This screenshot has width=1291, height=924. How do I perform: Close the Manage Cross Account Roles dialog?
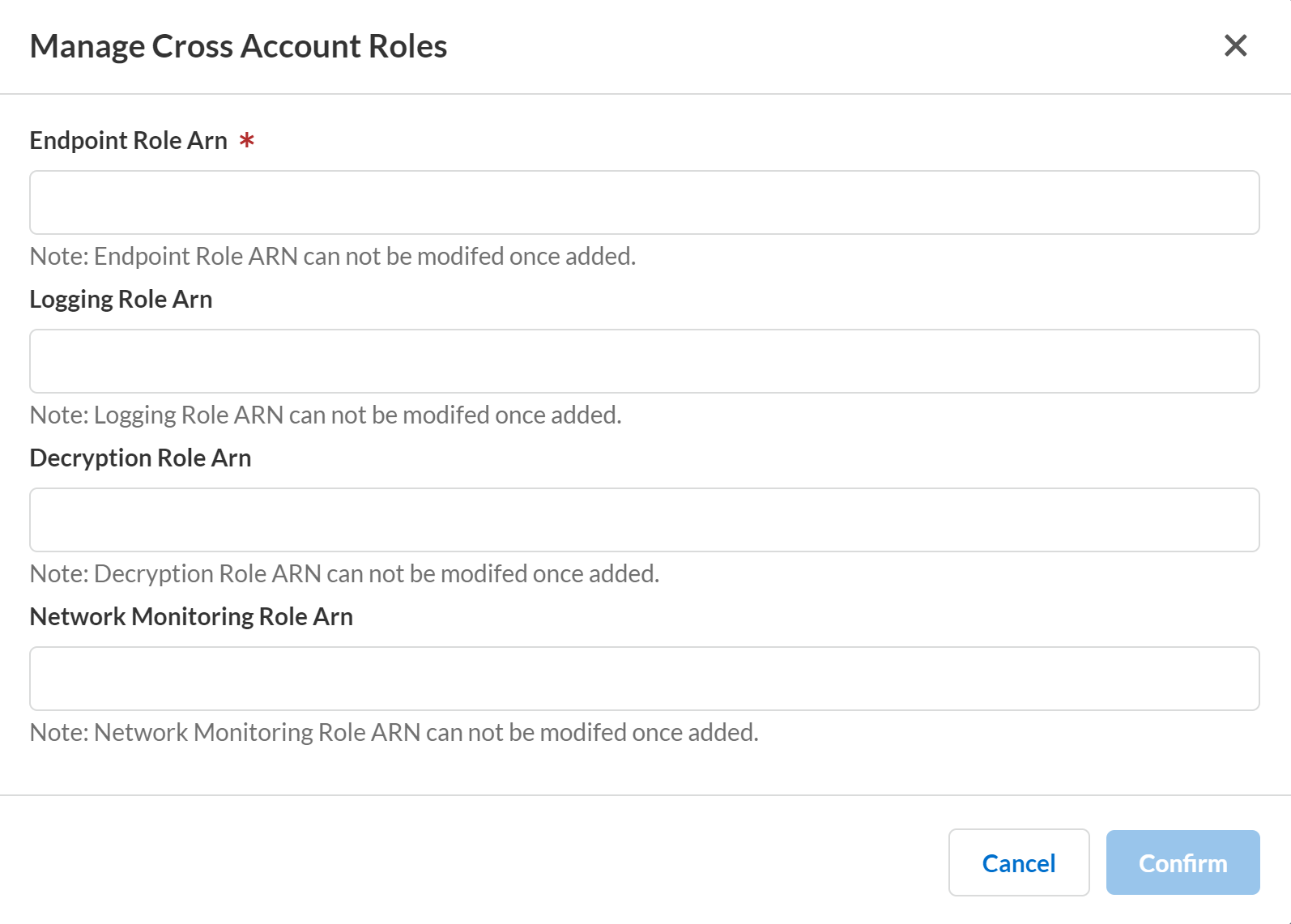pyautogui.click(x=1235, y=45)
